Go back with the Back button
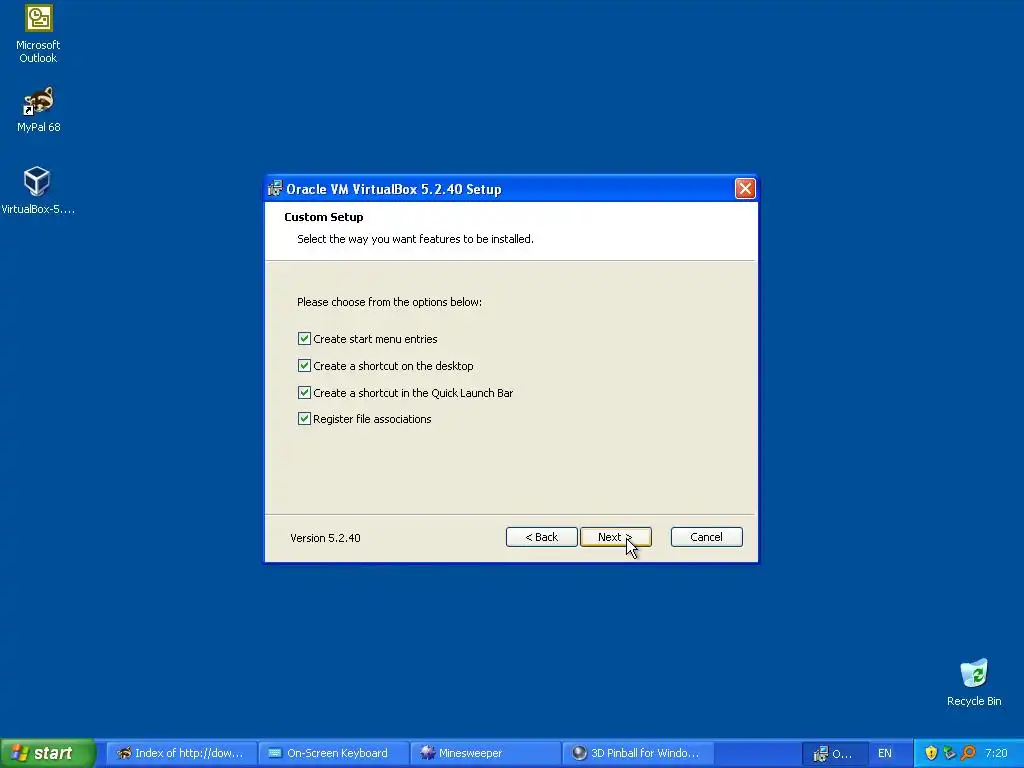1024x768 pixels. click(x=541, y=537)
